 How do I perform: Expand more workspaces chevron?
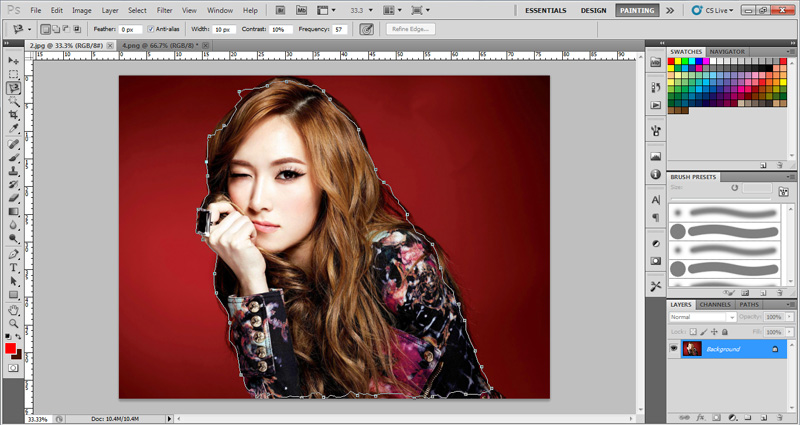coord(669,10)
